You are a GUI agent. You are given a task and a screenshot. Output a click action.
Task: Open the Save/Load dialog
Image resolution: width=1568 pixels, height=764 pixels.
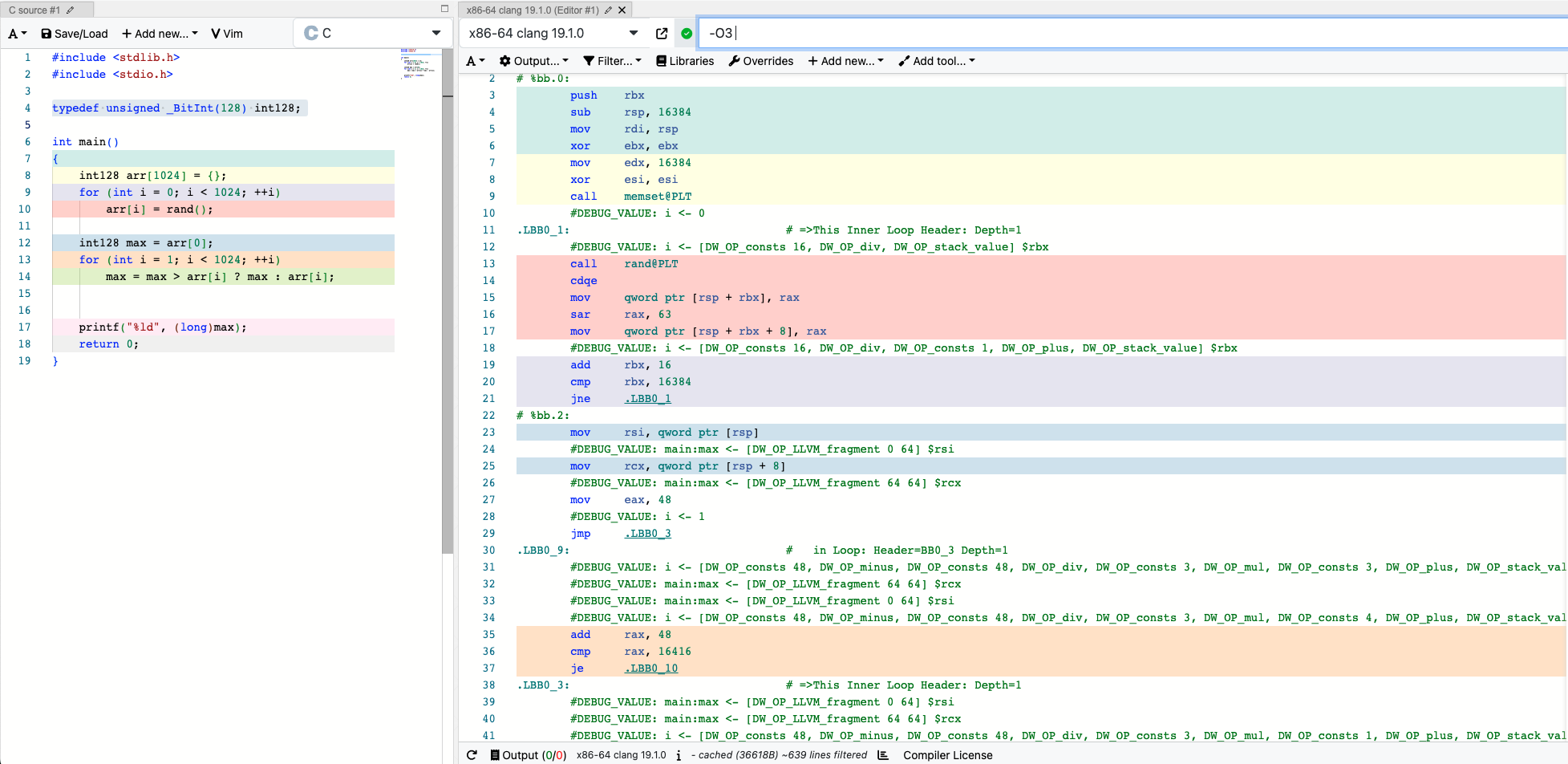[x=74, y=34]
